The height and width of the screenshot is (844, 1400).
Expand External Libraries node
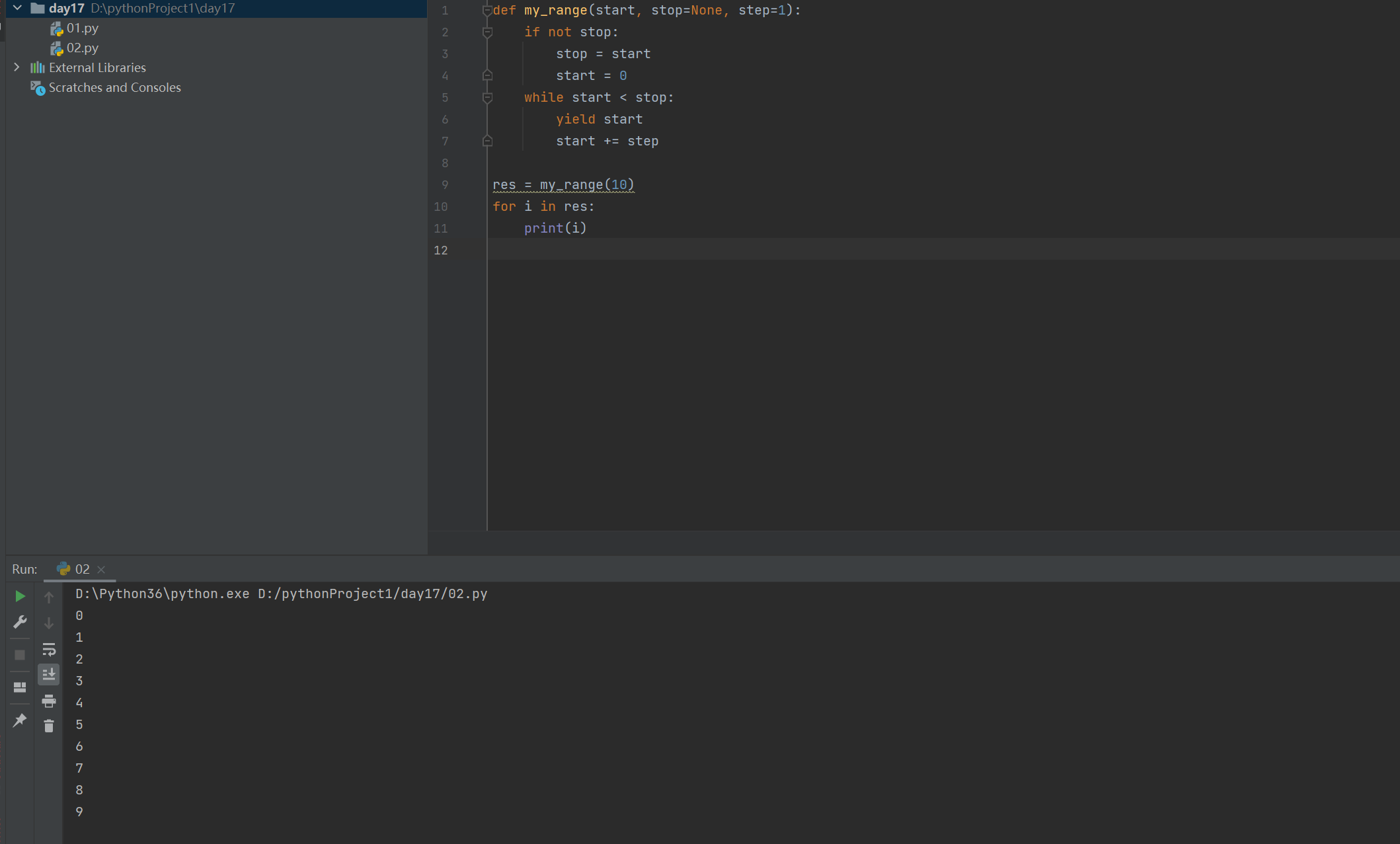click(x=17, y=67)
